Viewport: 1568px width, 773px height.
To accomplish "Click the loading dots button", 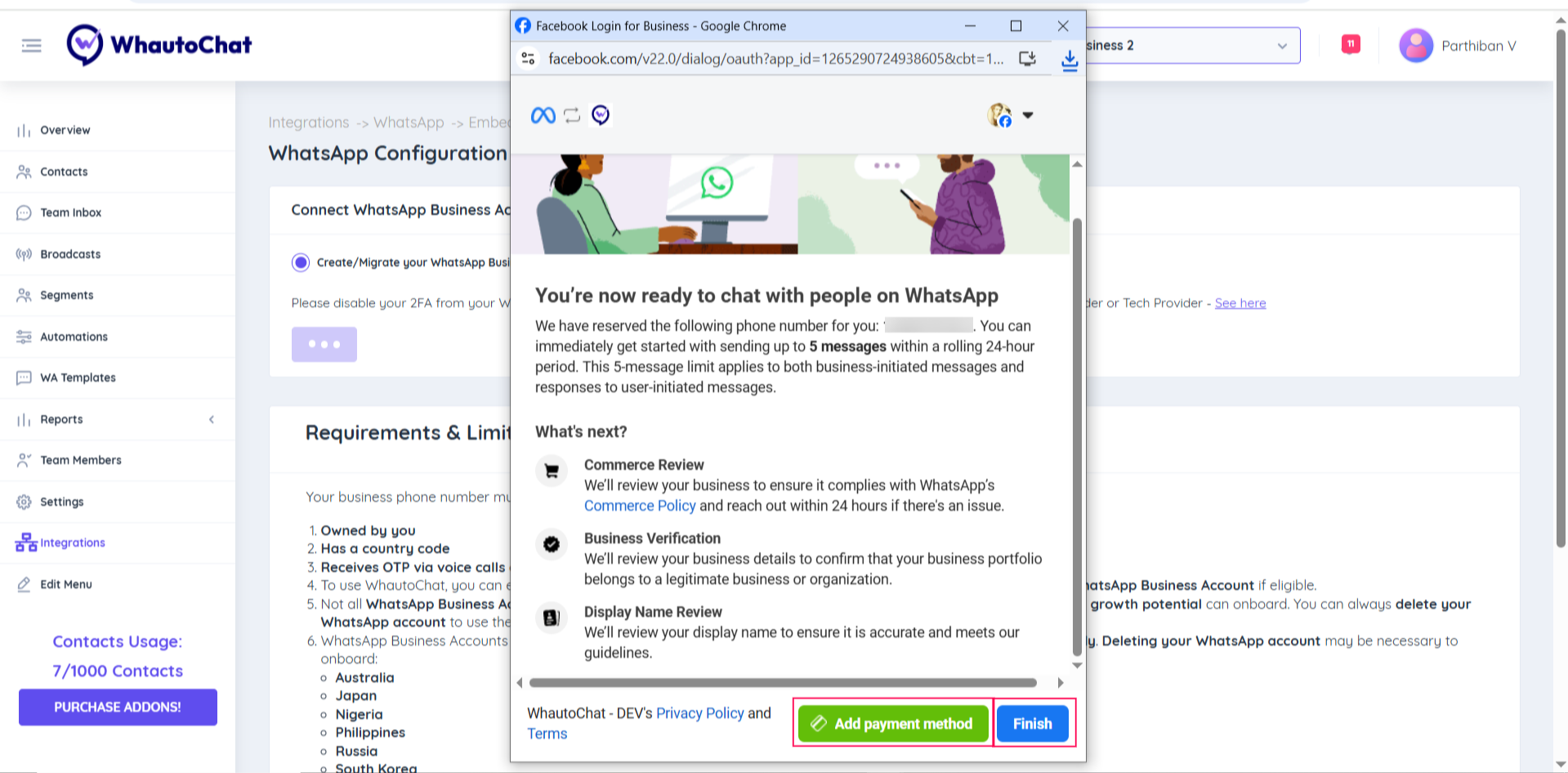I will (x=324, y=344).
